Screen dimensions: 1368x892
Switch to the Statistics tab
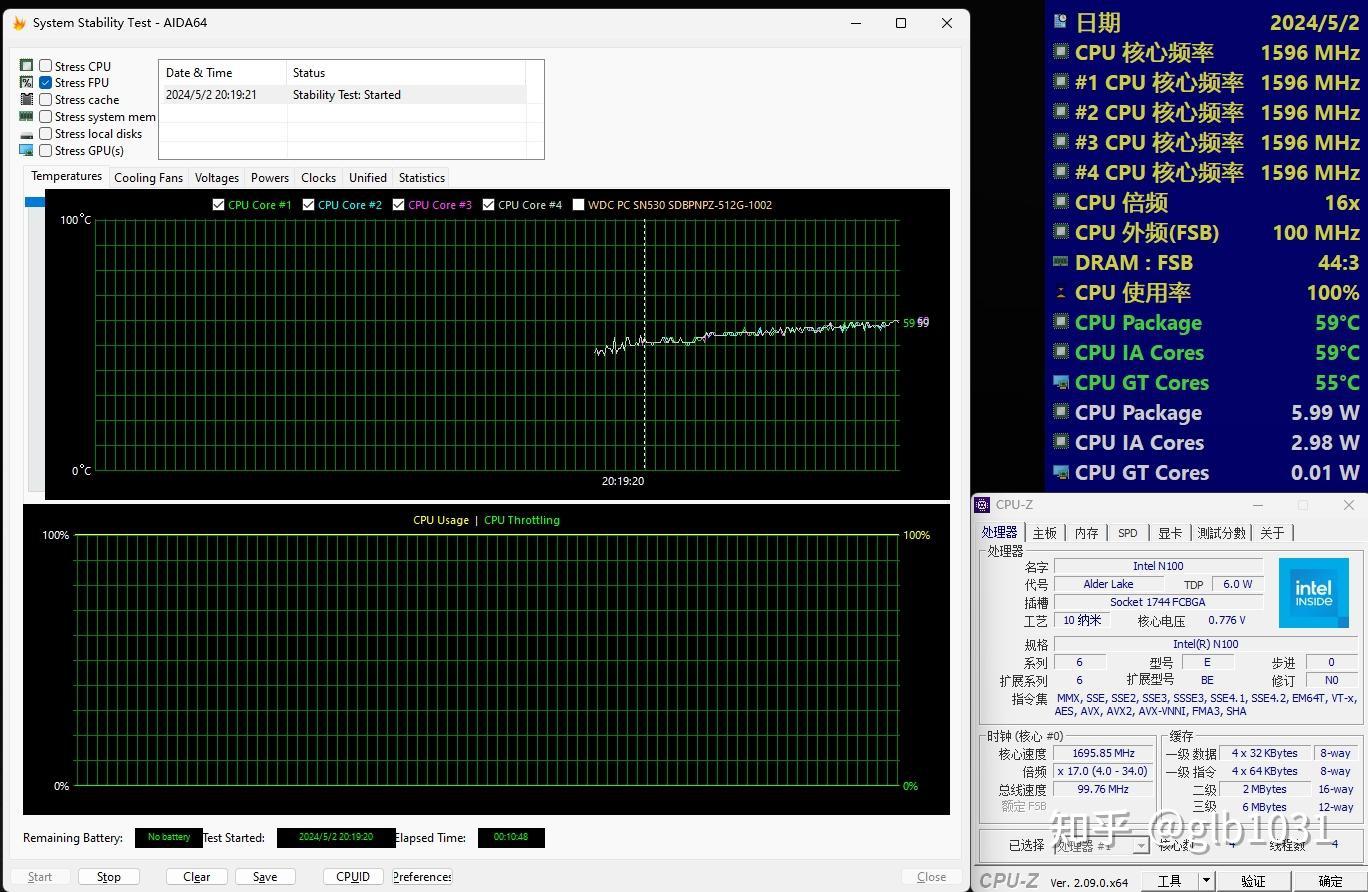point(421,178)
